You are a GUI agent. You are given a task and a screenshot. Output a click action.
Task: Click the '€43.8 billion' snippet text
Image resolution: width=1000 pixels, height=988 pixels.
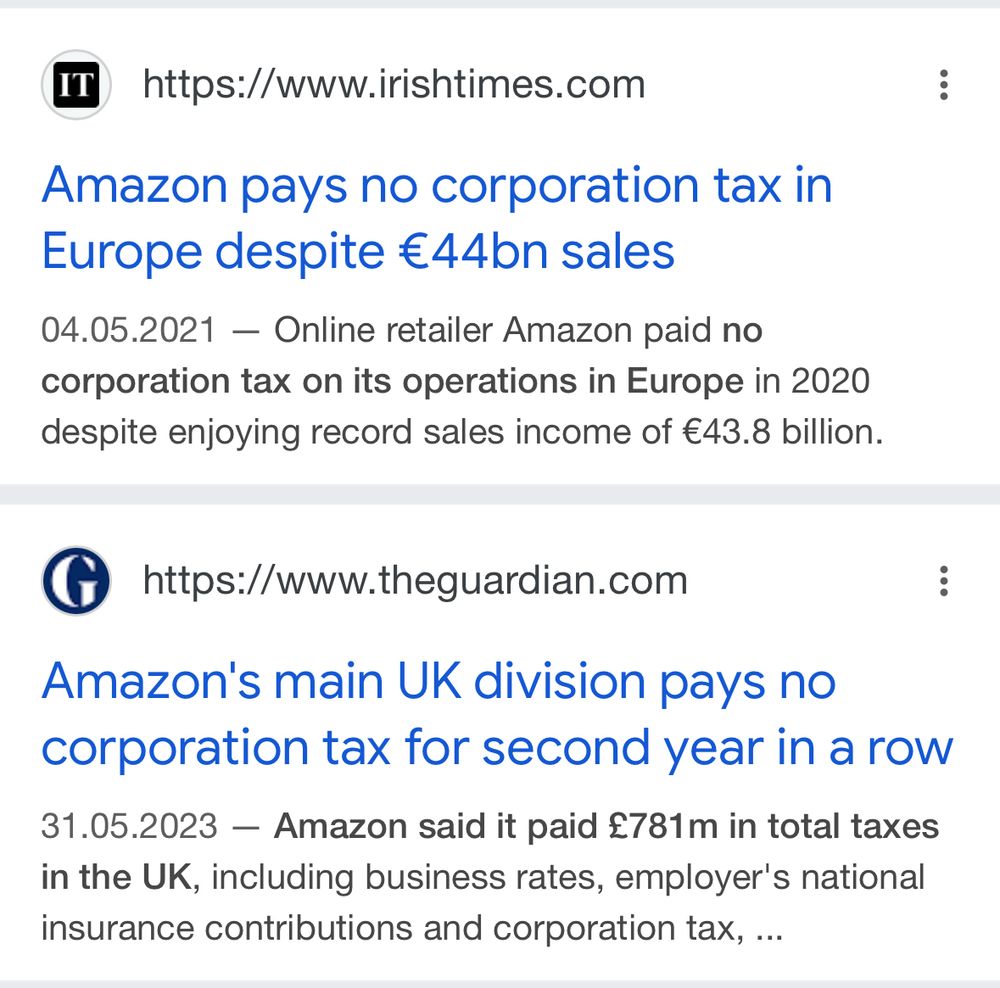tap(783, 432)
